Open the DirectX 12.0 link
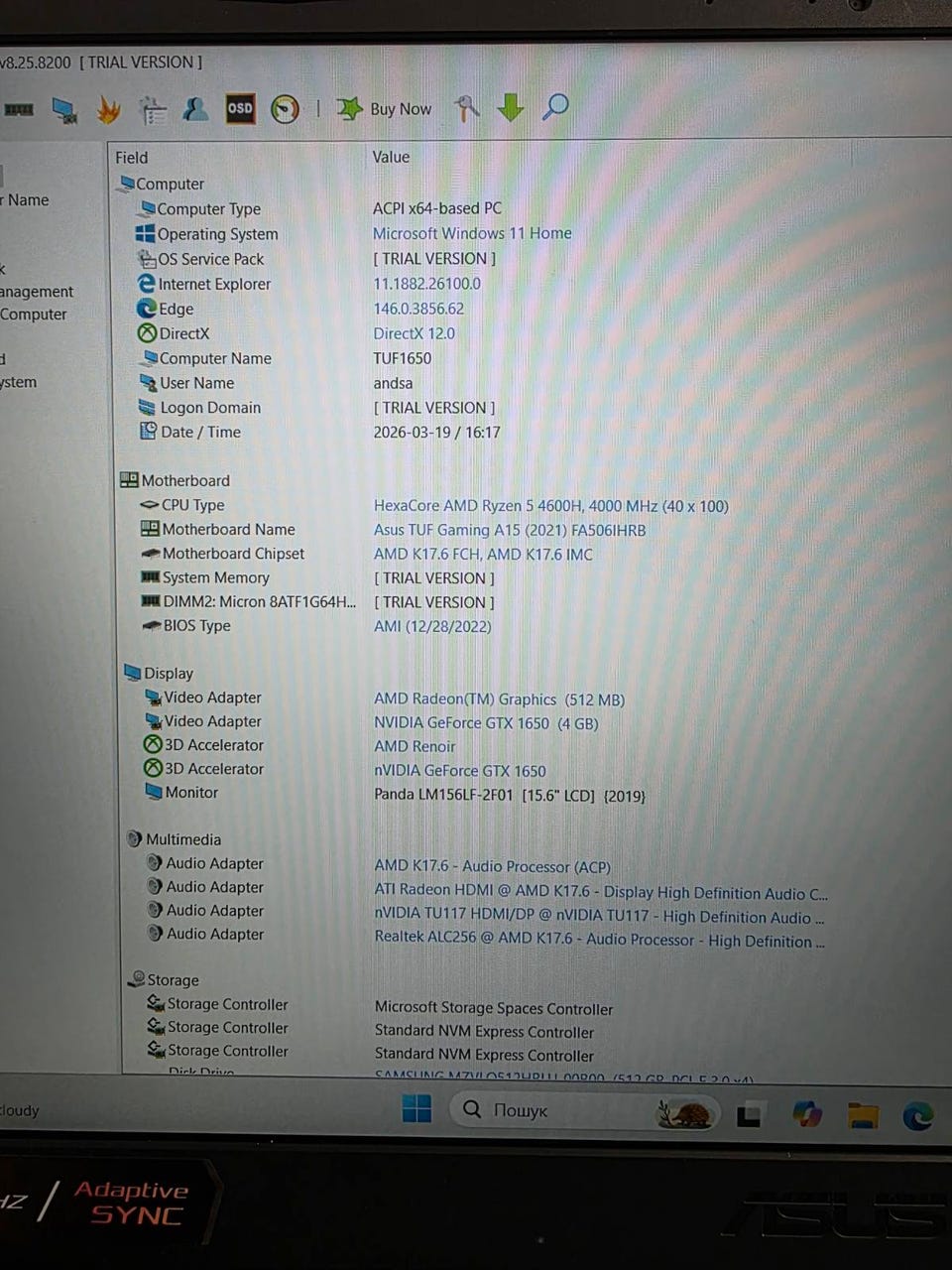This screenshot has width=952, height=1270. [x=414, y=333]
